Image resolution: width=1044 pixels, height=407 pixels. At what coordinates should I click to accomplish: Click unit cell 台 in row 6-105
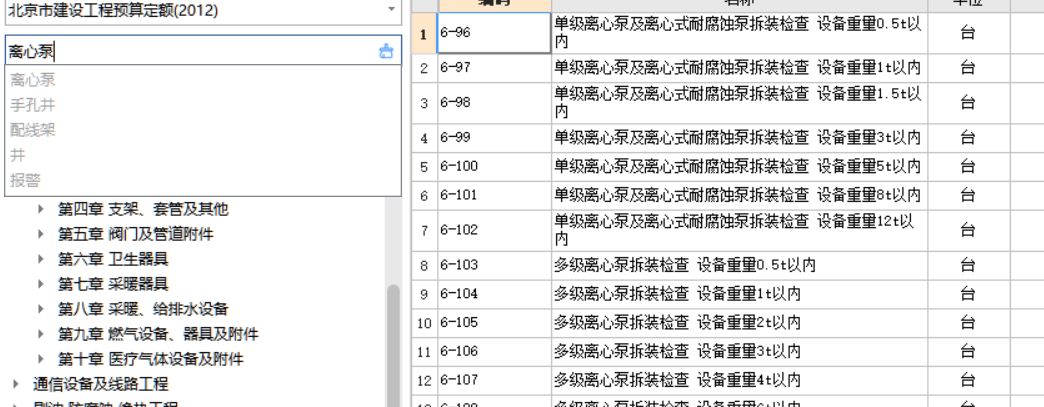pyautogui.click(x=968, y=323)
